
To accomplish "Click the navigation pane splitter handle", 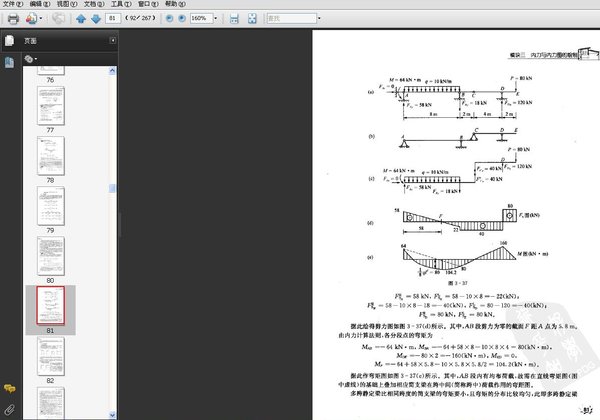I will click(119, 225).
